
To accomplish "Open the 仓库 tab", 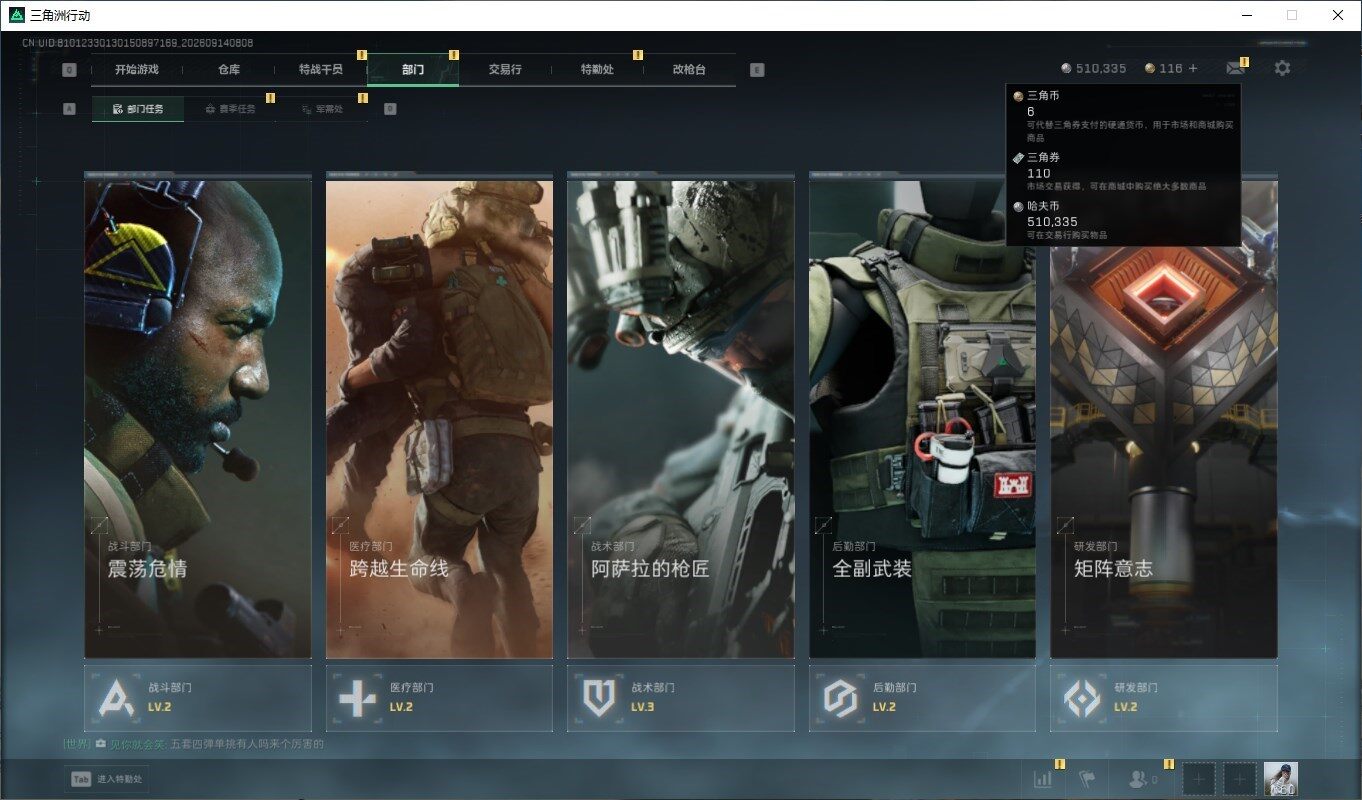I will (229, 70).
